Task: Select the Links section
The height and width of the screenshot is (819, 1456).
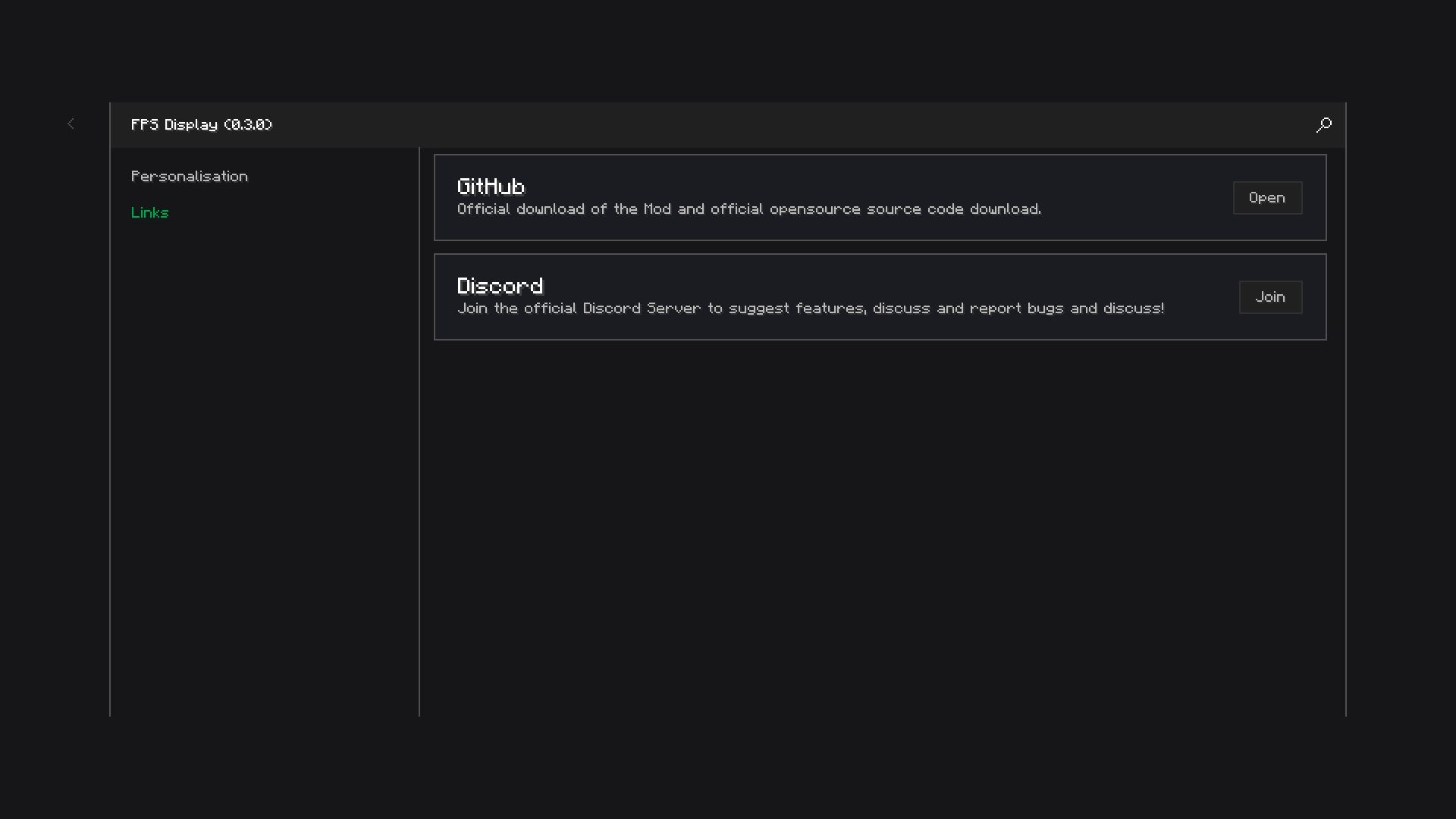Action: [x=149, y=213]
